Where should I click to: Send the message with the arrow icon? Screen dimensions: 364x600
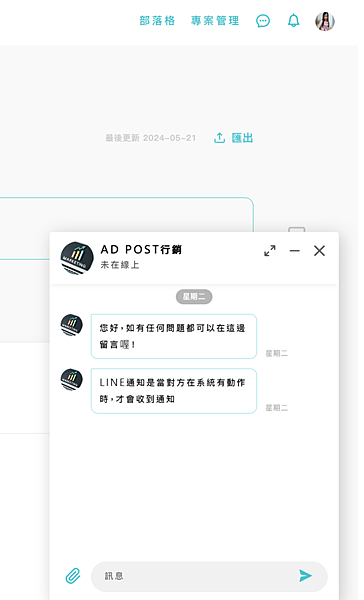305,575
